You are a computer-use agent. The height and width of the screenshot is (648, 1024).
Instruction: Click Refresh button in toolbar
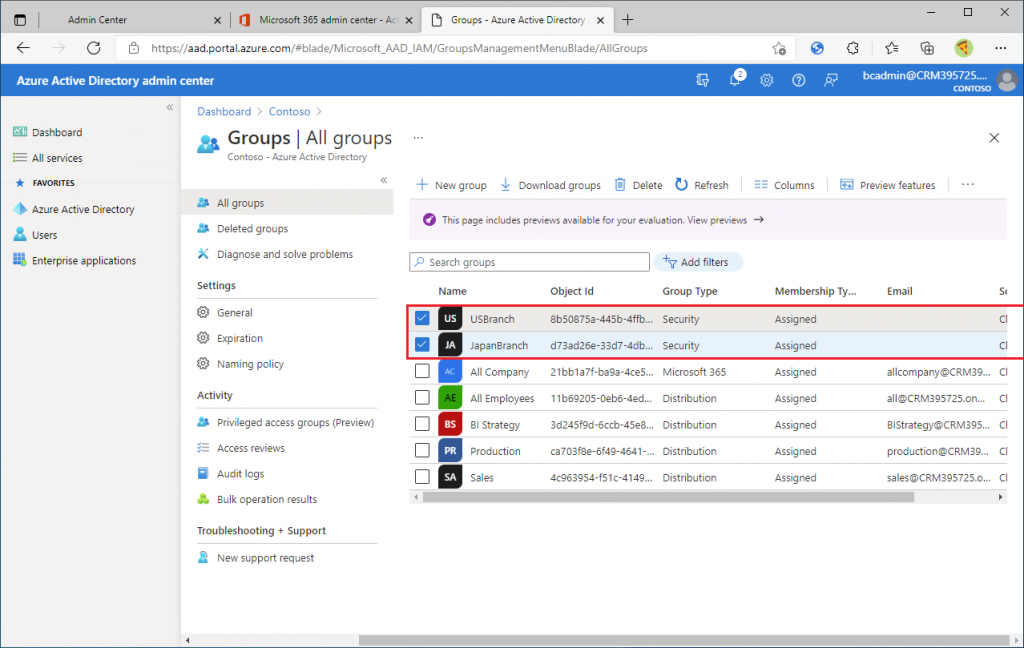[x=702, y=185]
